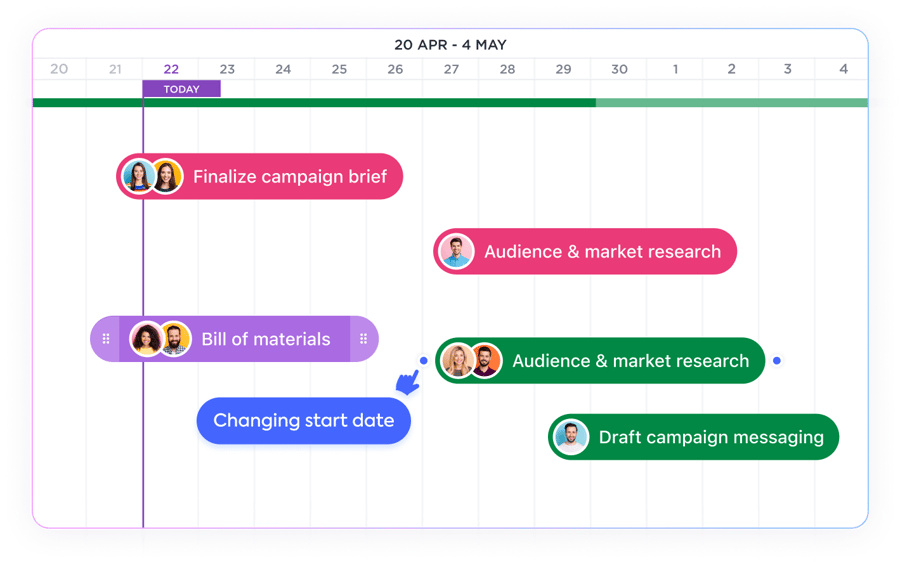This screenshot has height=563, width=900.
Task: Open the Draft campaign messaging task
Action: (x=693, y=437)
